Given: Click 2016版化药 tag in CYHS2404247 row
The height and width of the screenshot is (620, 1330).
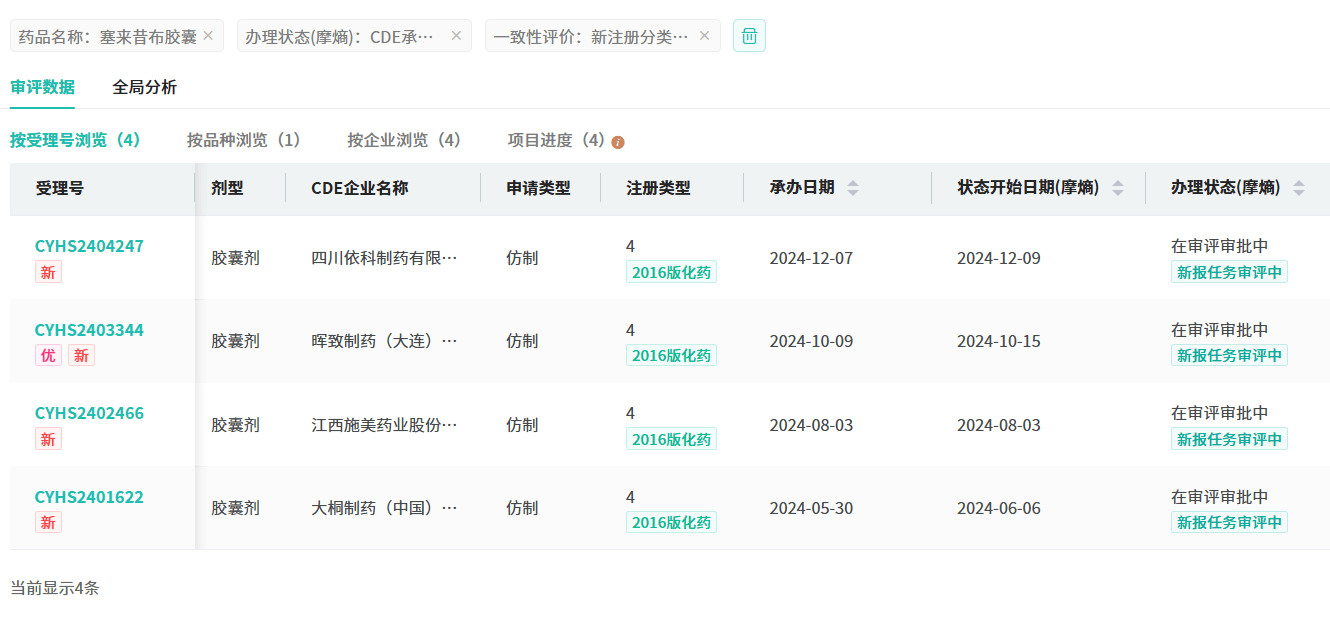Looking at the screenshot, I should tap(671, 272).
